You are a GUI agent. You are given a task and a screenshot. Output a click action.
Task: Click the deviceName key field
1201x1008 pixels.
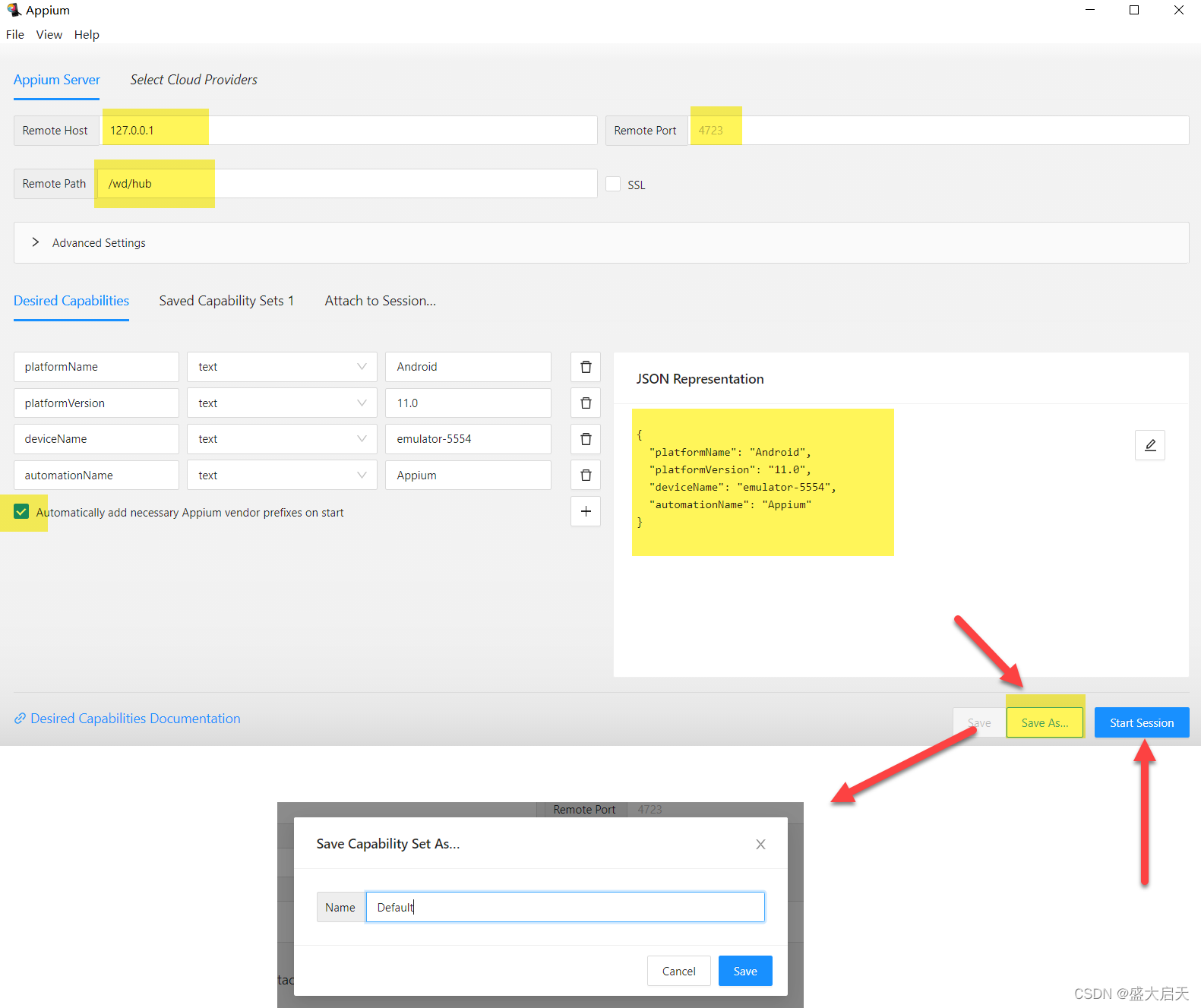tap(96, 439)
